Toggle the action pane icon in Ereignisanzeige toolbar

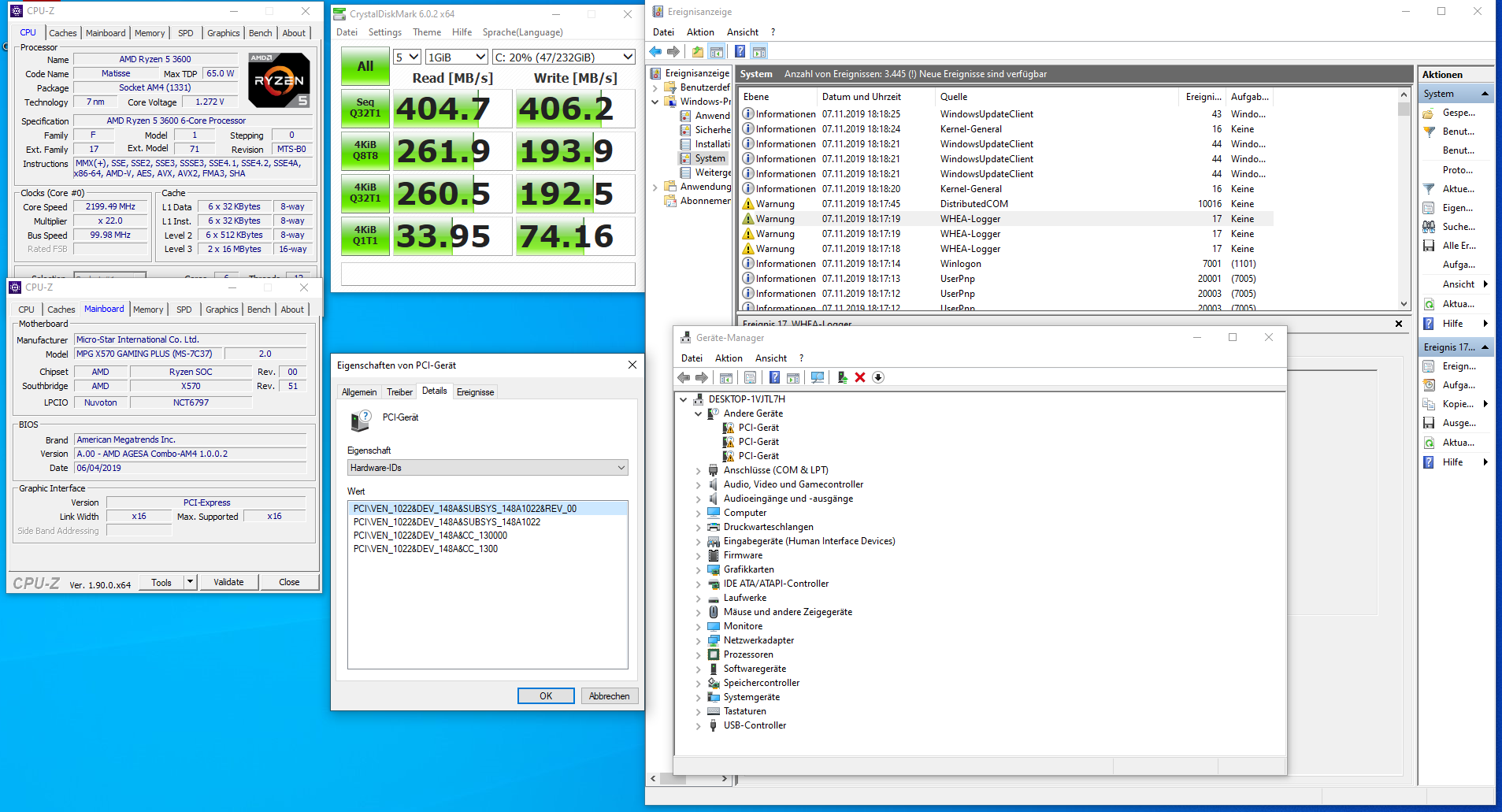pyautogui.click(x=759, y=52)
